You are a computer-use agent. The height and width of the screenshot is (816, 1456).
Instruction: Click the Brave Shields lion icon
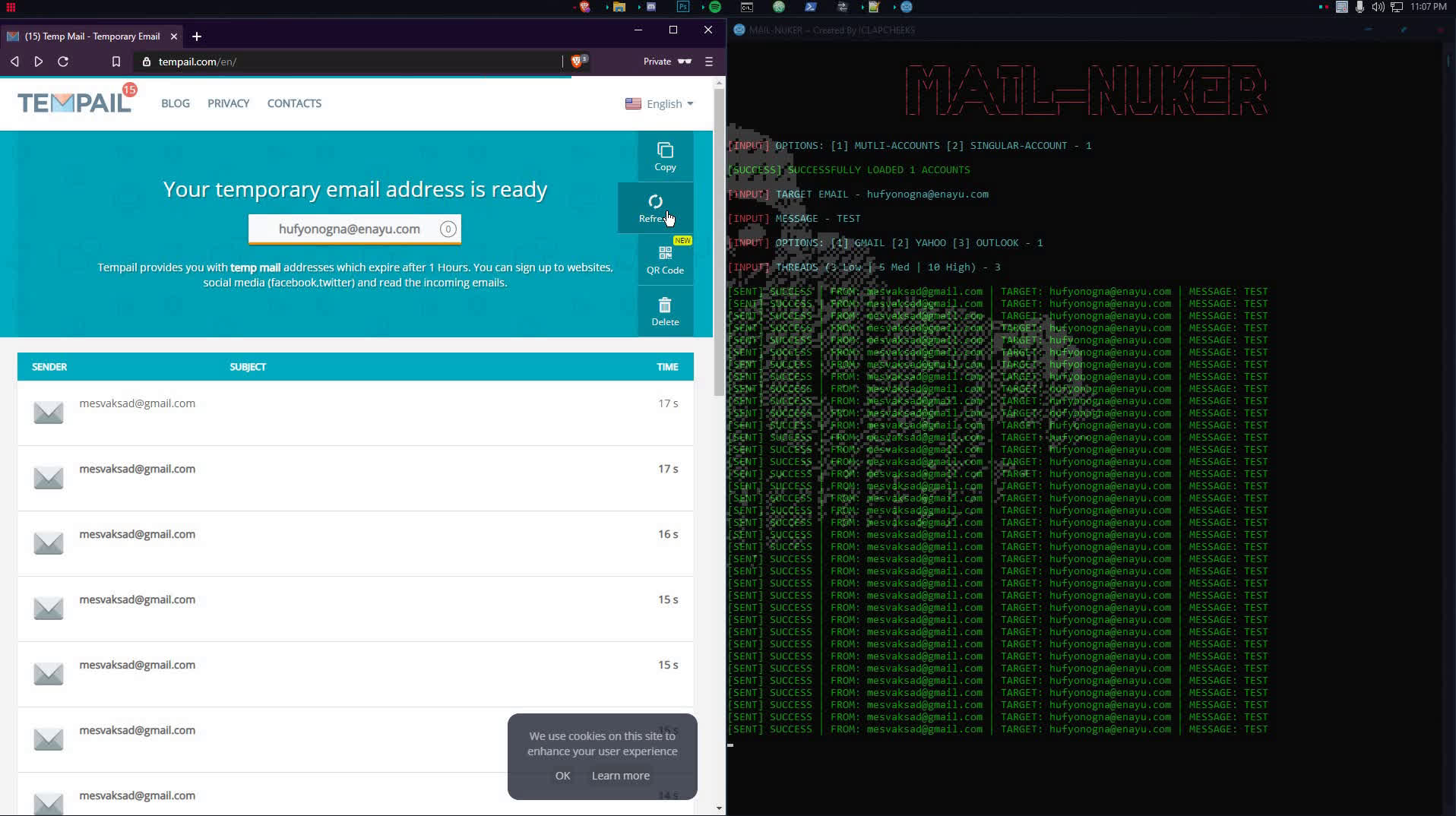coord(577,62)
